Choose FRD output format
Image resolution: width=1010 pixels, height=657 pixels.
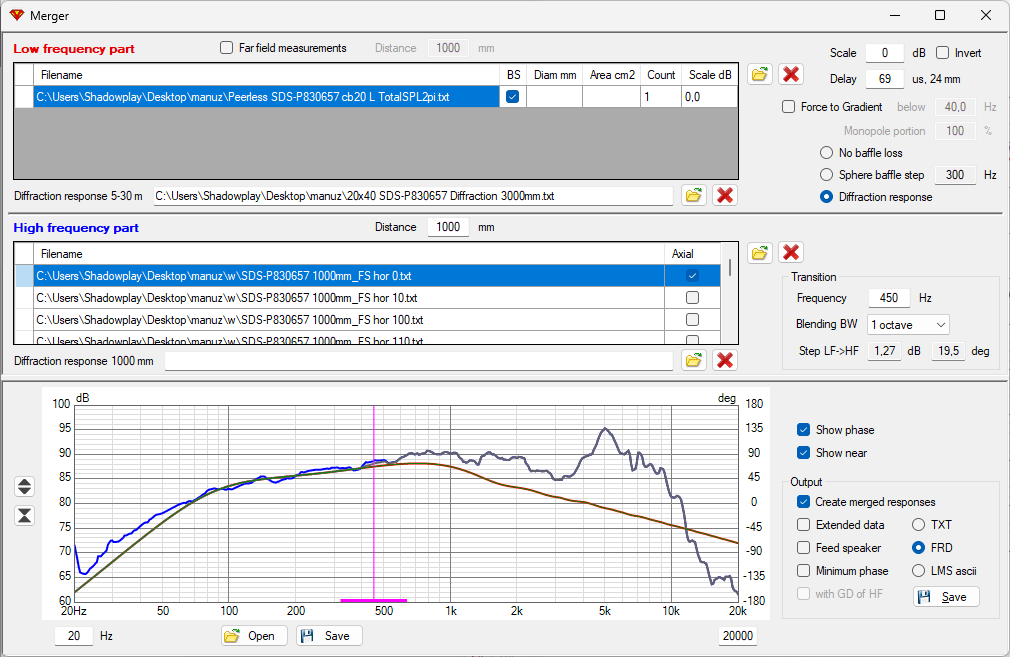919,548
